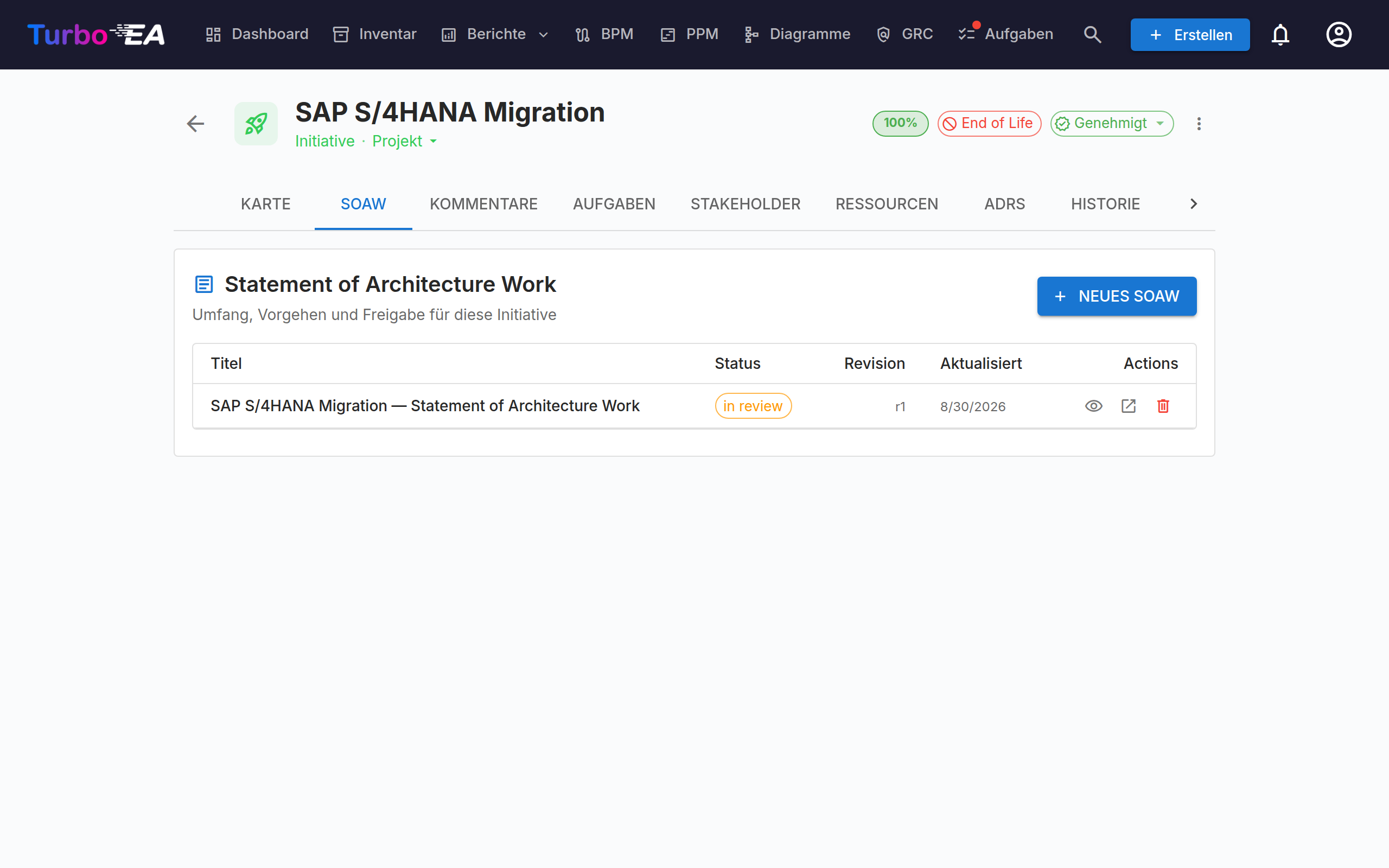Open the RESSOURCEN tab

[887, 205]
